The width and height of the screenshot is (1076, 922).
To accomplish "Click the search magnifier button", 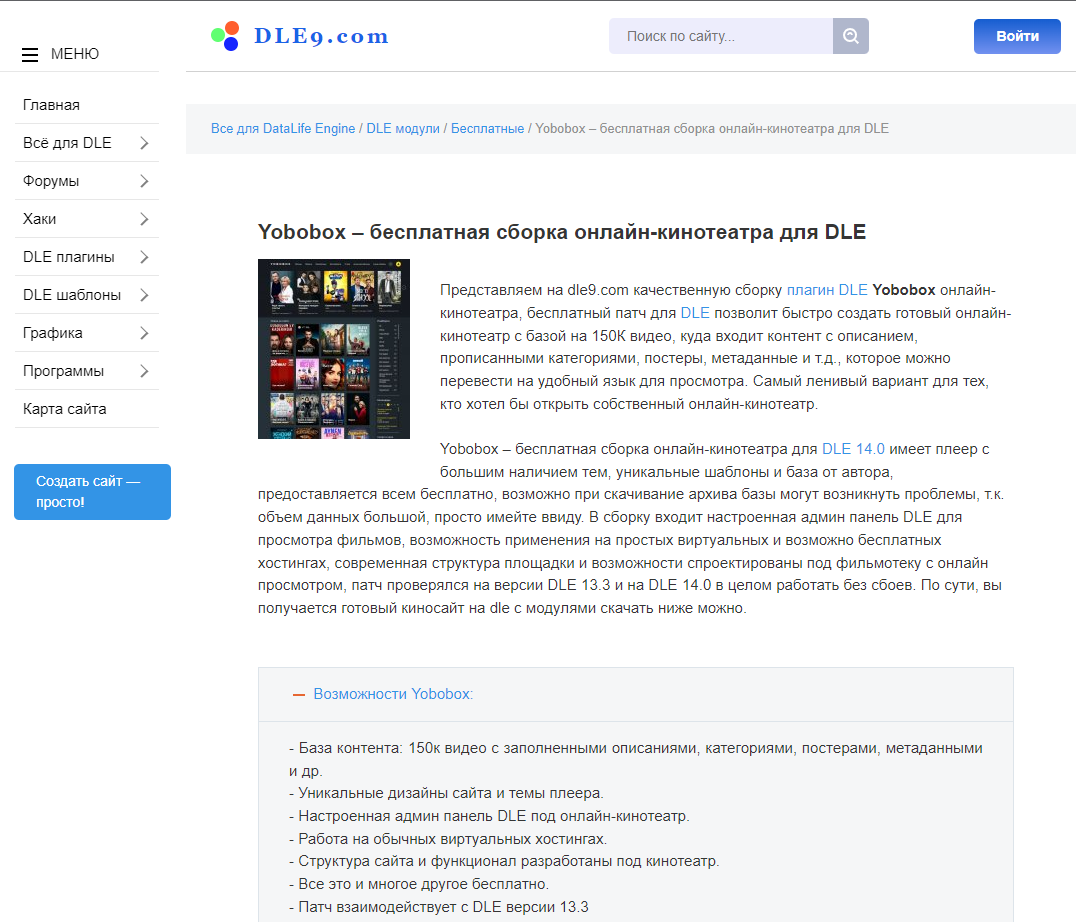I will [850, 36].
